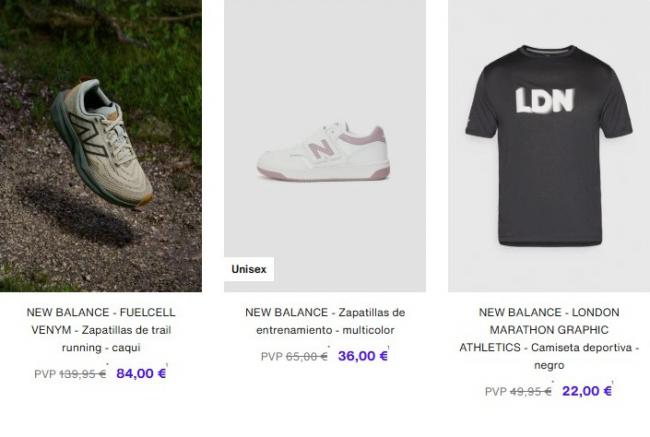Screen dimensions: 650x437
Task: Click the PVP label under the trail shoe
Action: 45,374
